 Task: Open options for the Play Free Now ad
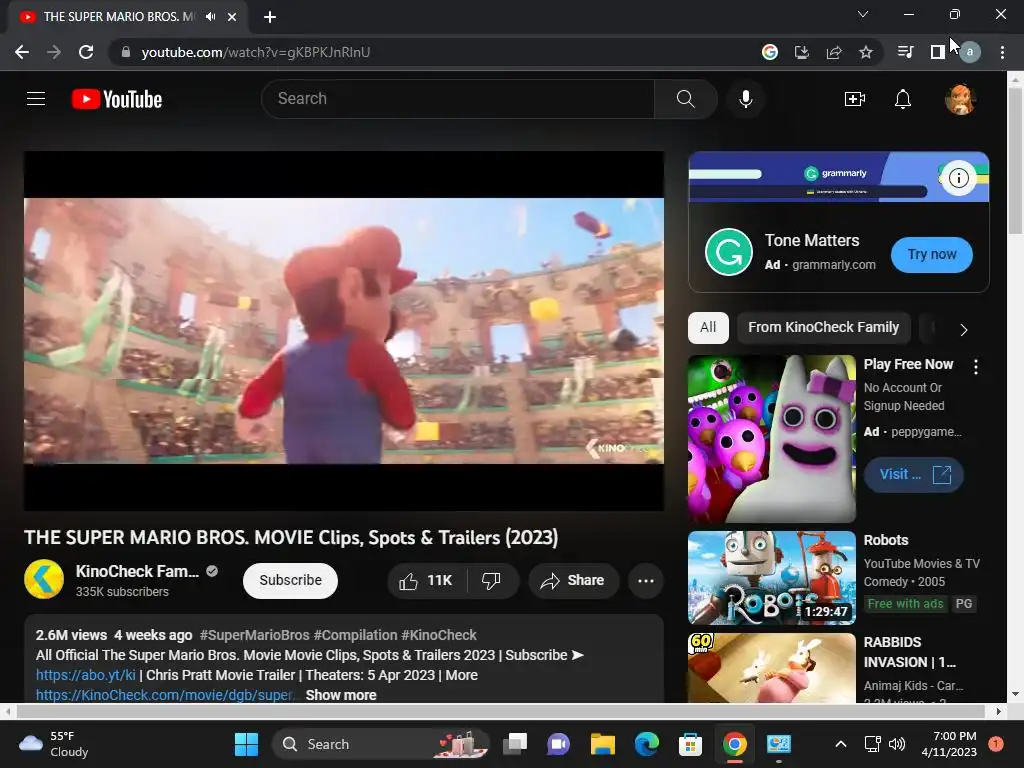[976, 367]
